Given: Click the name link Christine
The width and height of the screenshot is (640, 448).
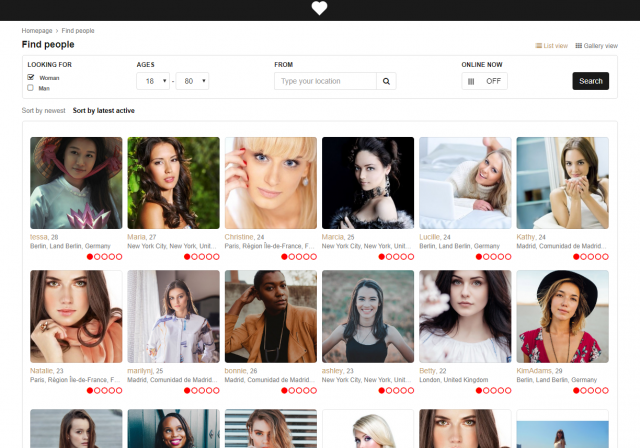Looking at the screenshot, I should [x=239, y=237].
